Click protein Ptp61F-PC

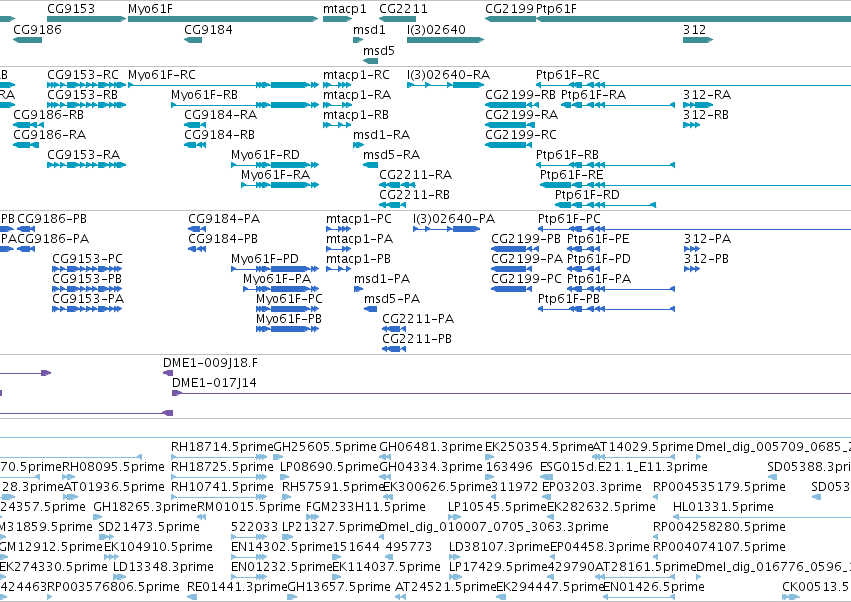pos(695,229)
